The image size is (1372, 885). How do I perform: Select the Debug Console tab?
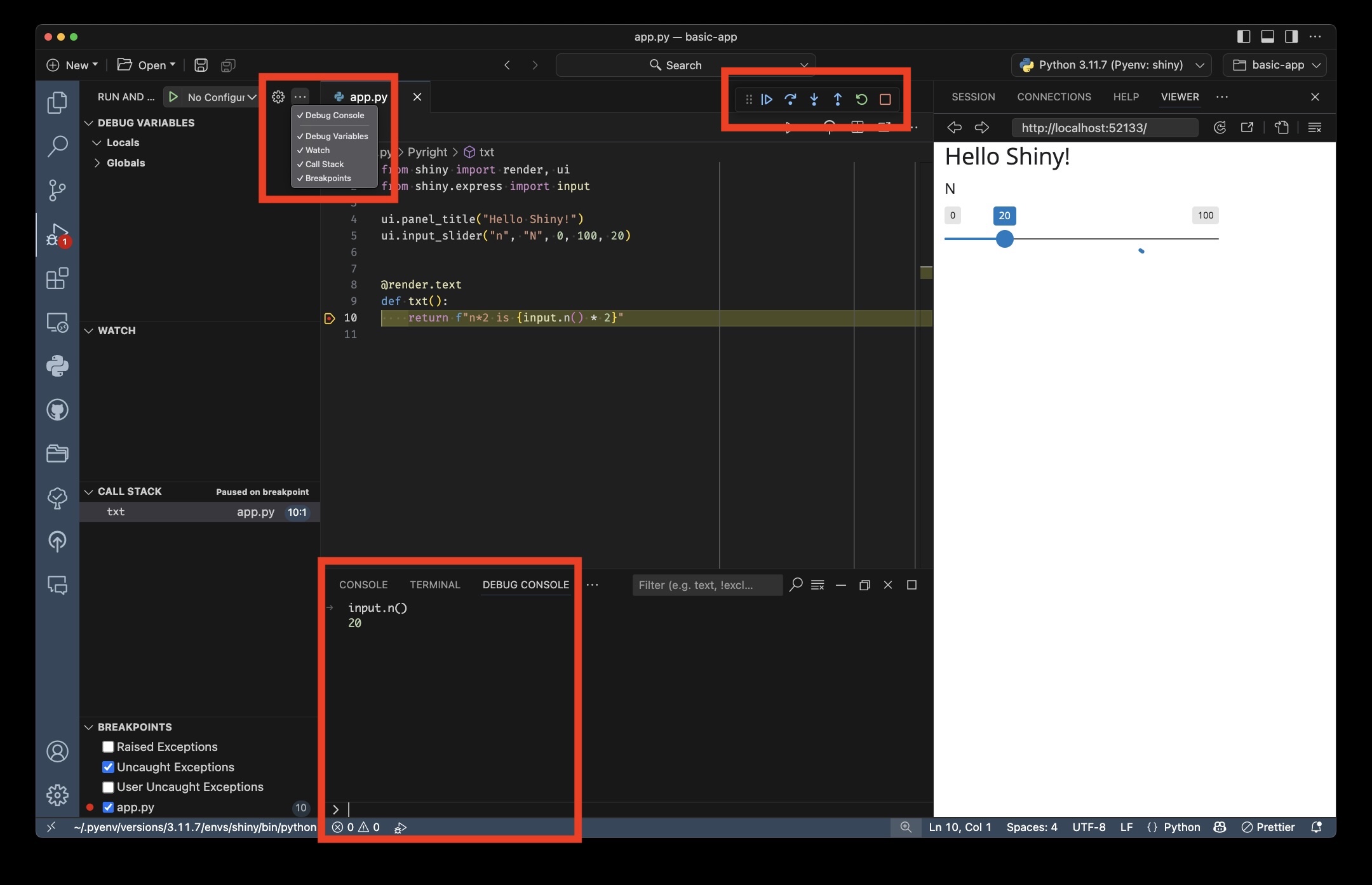(x=526, y=585)
